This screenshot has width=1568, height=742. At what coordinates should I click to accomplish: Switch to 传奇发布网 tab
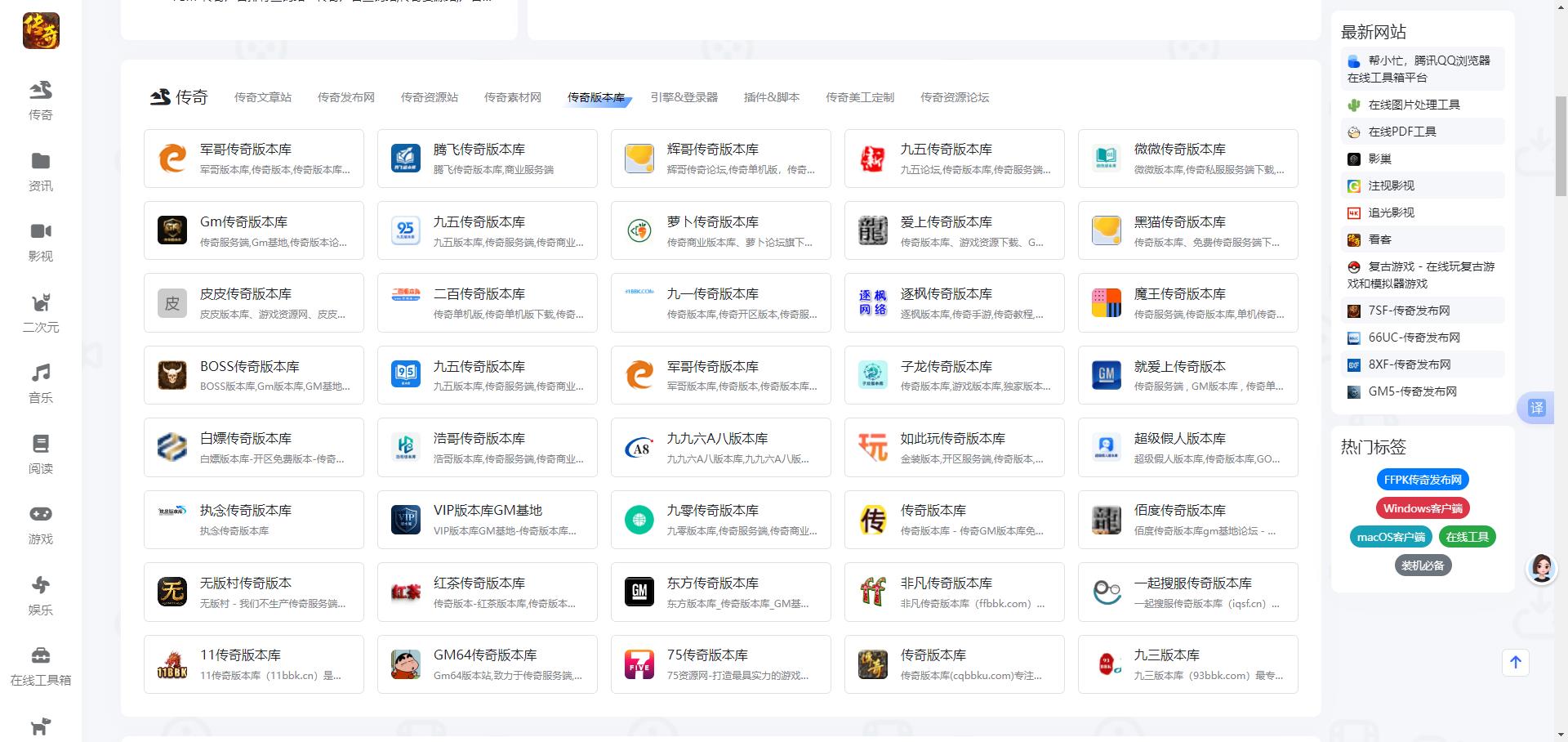[x=346, y=97]
